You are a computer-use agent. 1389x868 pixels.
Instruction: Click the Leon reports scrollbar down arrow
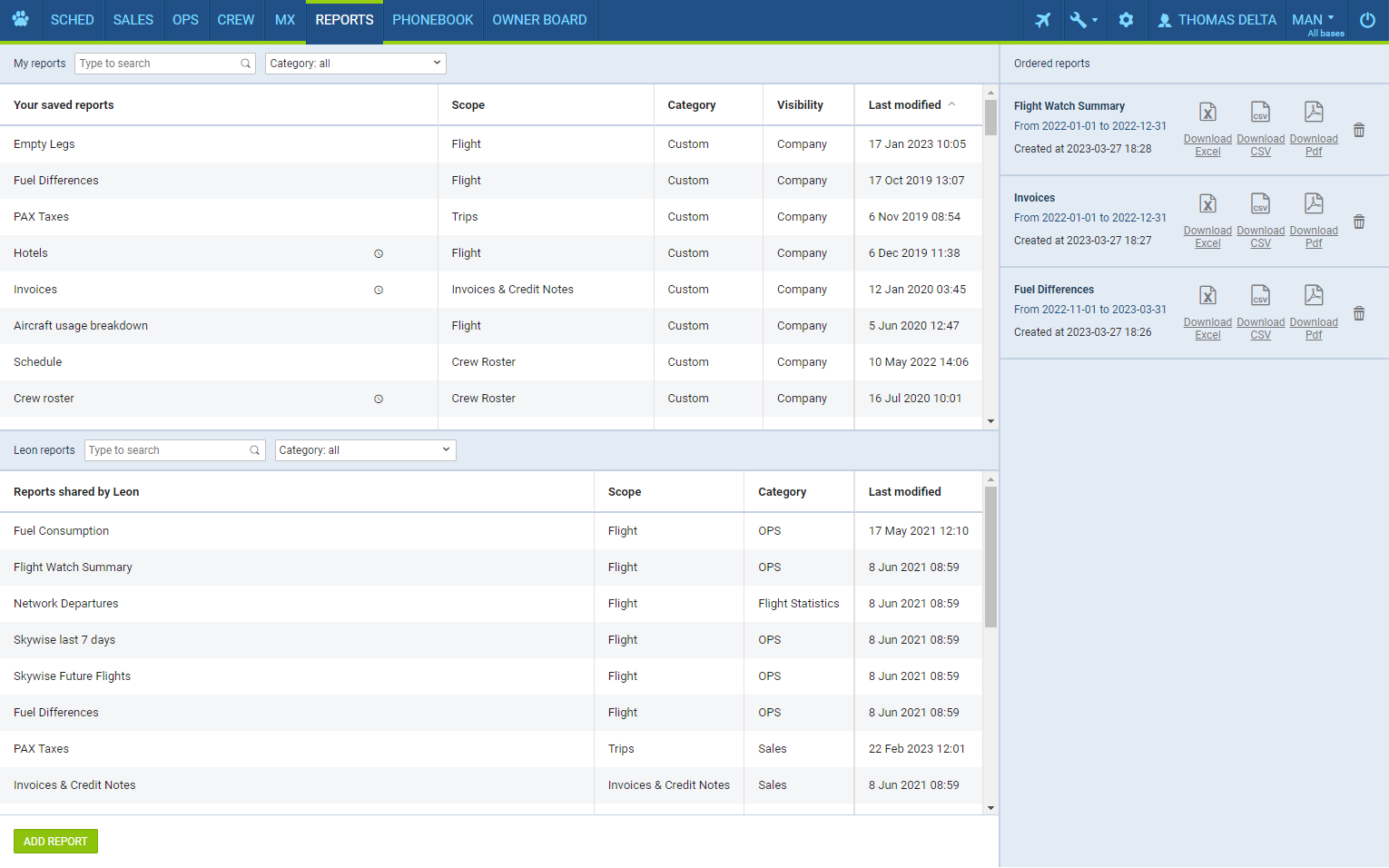pyautogui.click(x=990, y=808)
